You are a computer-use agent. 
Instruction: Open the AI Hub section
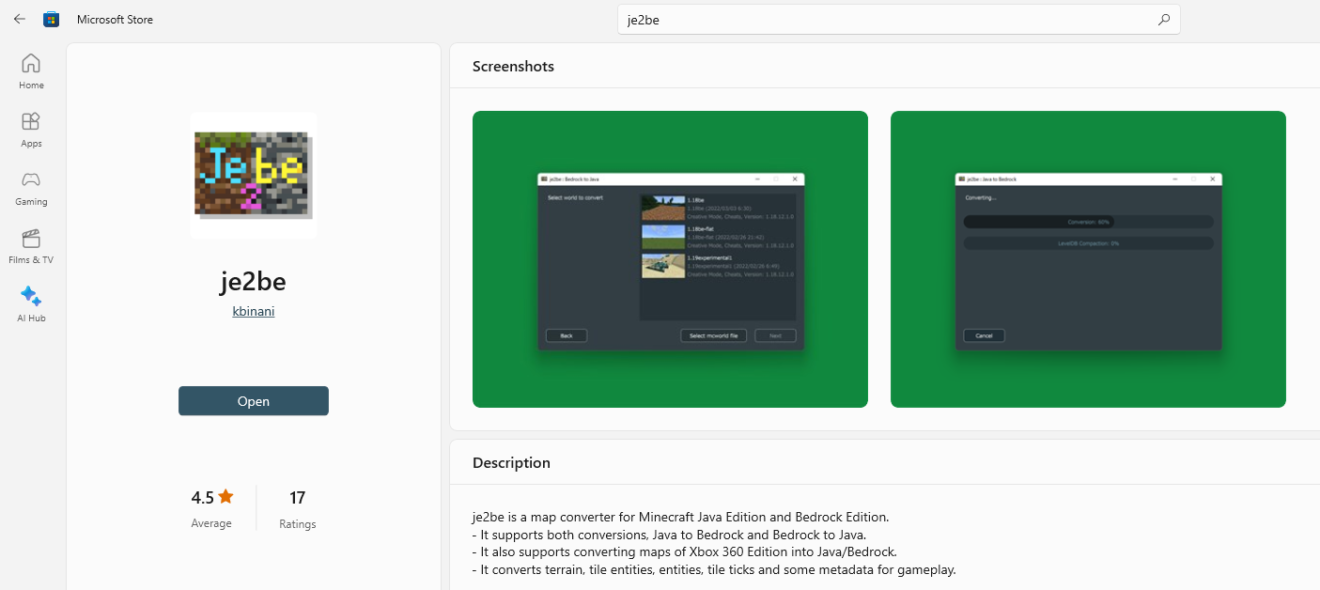click(x=31, y=304)
